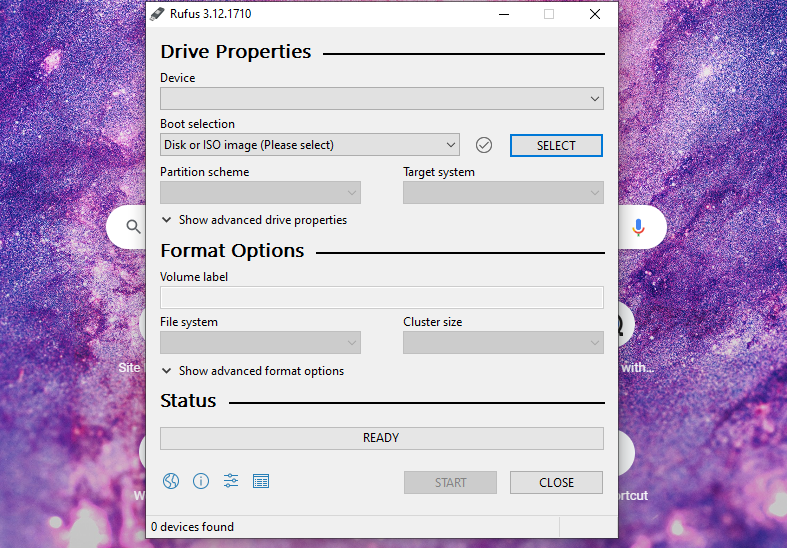Click the microphone voice search icon in the background page
The width and height of the screenshot is (787, 548).
[x=638, y=227]
